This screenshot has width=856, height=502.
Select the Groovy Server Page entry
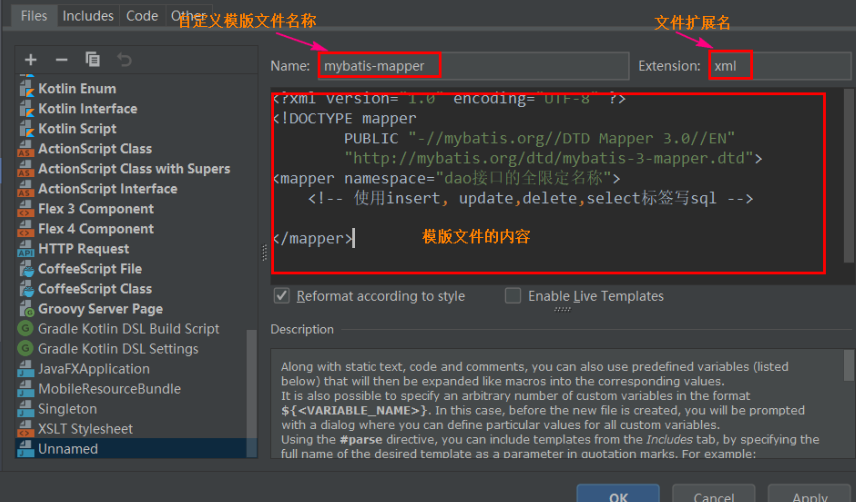(x=100, y=309)
